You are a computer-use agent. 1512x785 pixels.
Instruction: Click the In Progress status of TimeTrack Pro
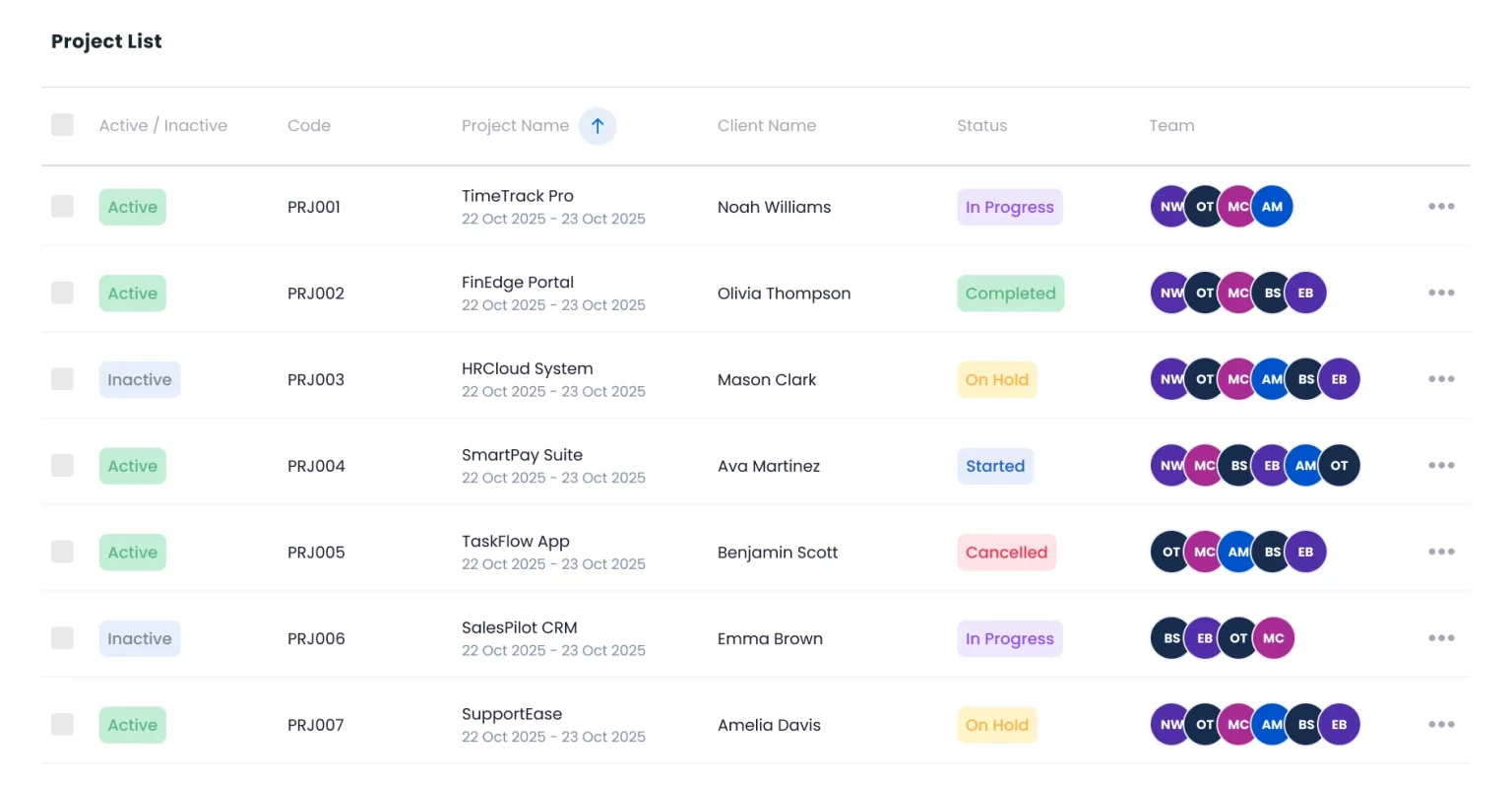1010,207
